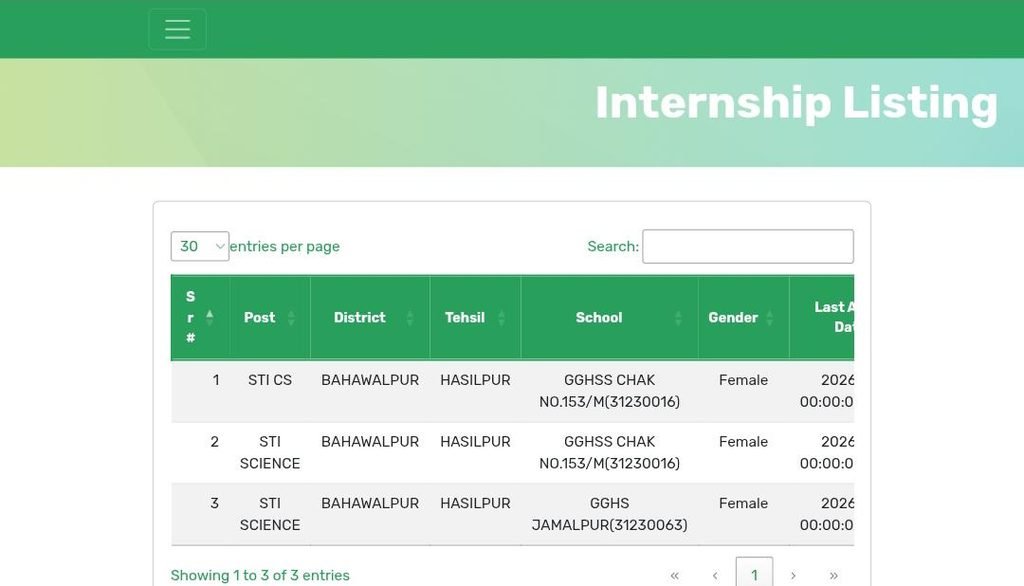This screenshot has width=1024, height=586.
Task: Click the 'entries per page' label
Action: click(285, 246)
